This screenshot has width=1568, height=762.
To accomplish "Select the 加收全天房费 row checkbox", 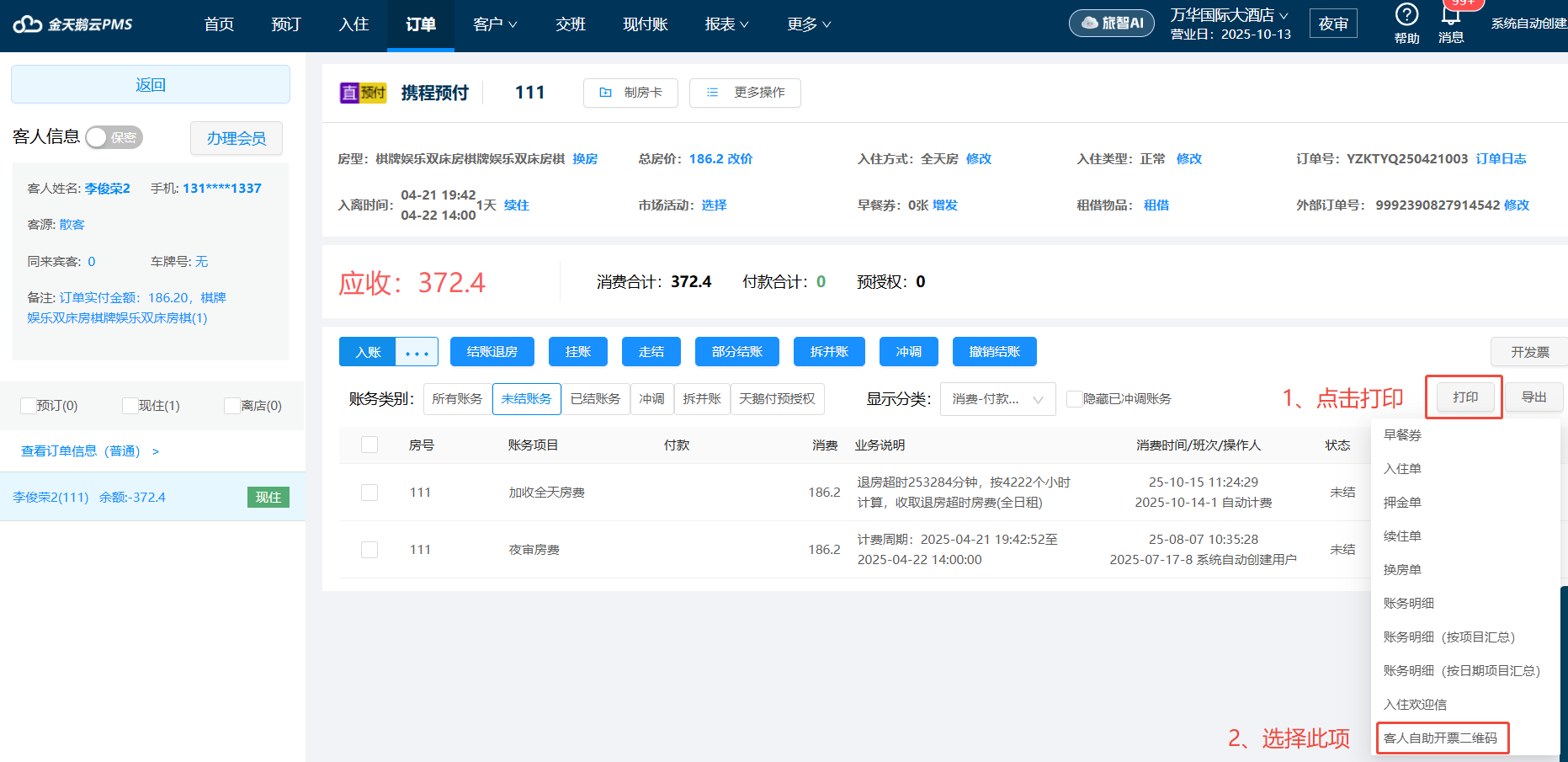I will 369,493.
